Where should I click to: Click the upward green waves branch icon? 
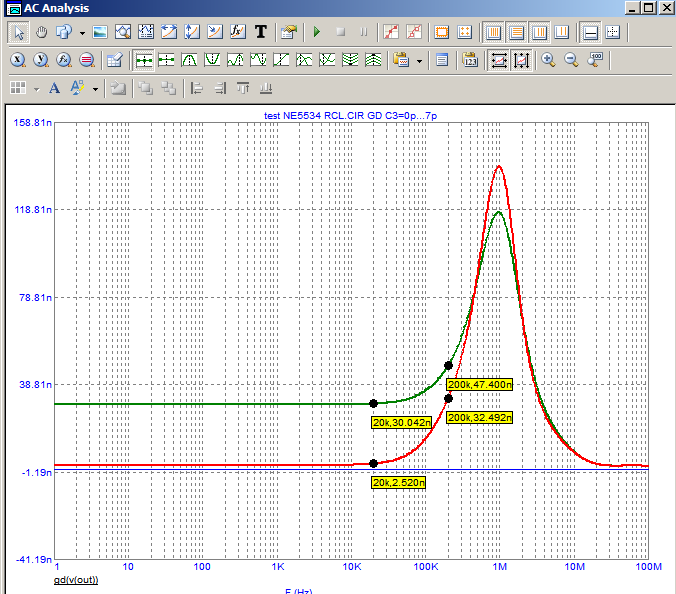tap(373, 60)
